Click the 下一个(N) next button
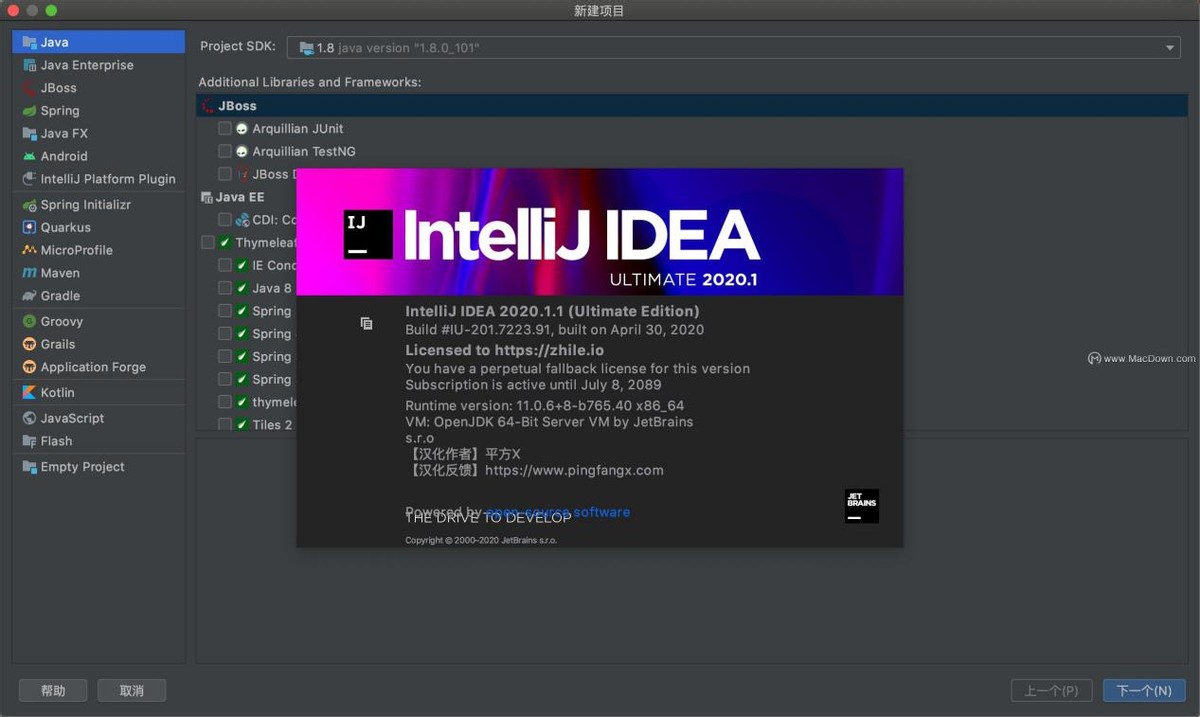Image resolution: width=1200 pixels, height=717 pixels. [1144, 691]
